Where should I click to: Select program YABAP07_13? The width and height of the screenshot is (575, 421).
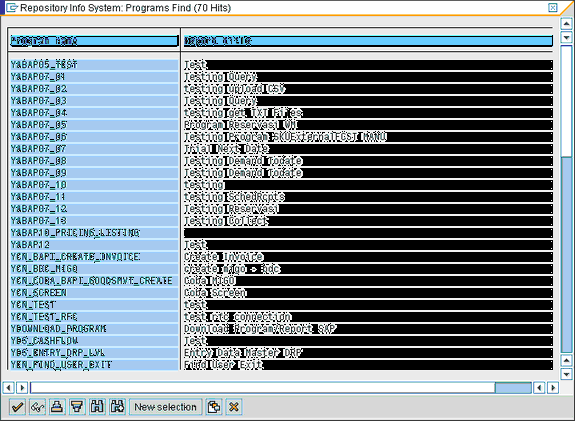point(94,221)
